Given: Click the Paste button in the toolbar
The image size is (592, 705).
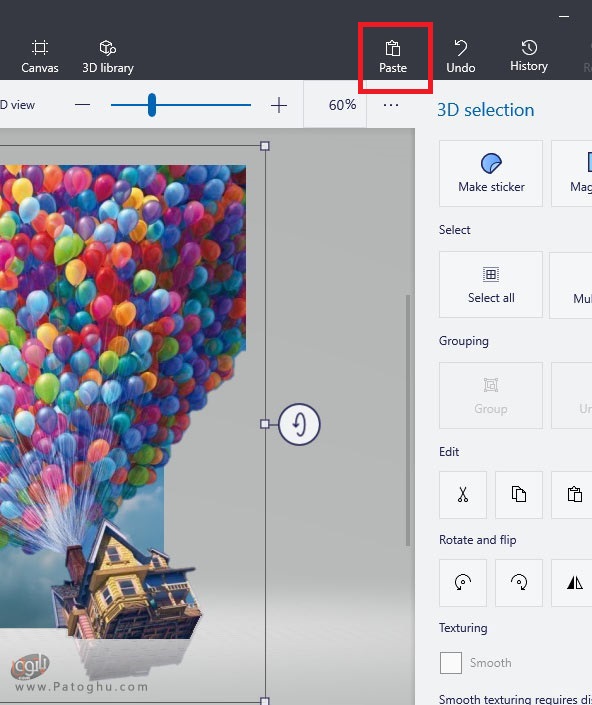Looking at the screenshot, I should (x=393, y=57).
